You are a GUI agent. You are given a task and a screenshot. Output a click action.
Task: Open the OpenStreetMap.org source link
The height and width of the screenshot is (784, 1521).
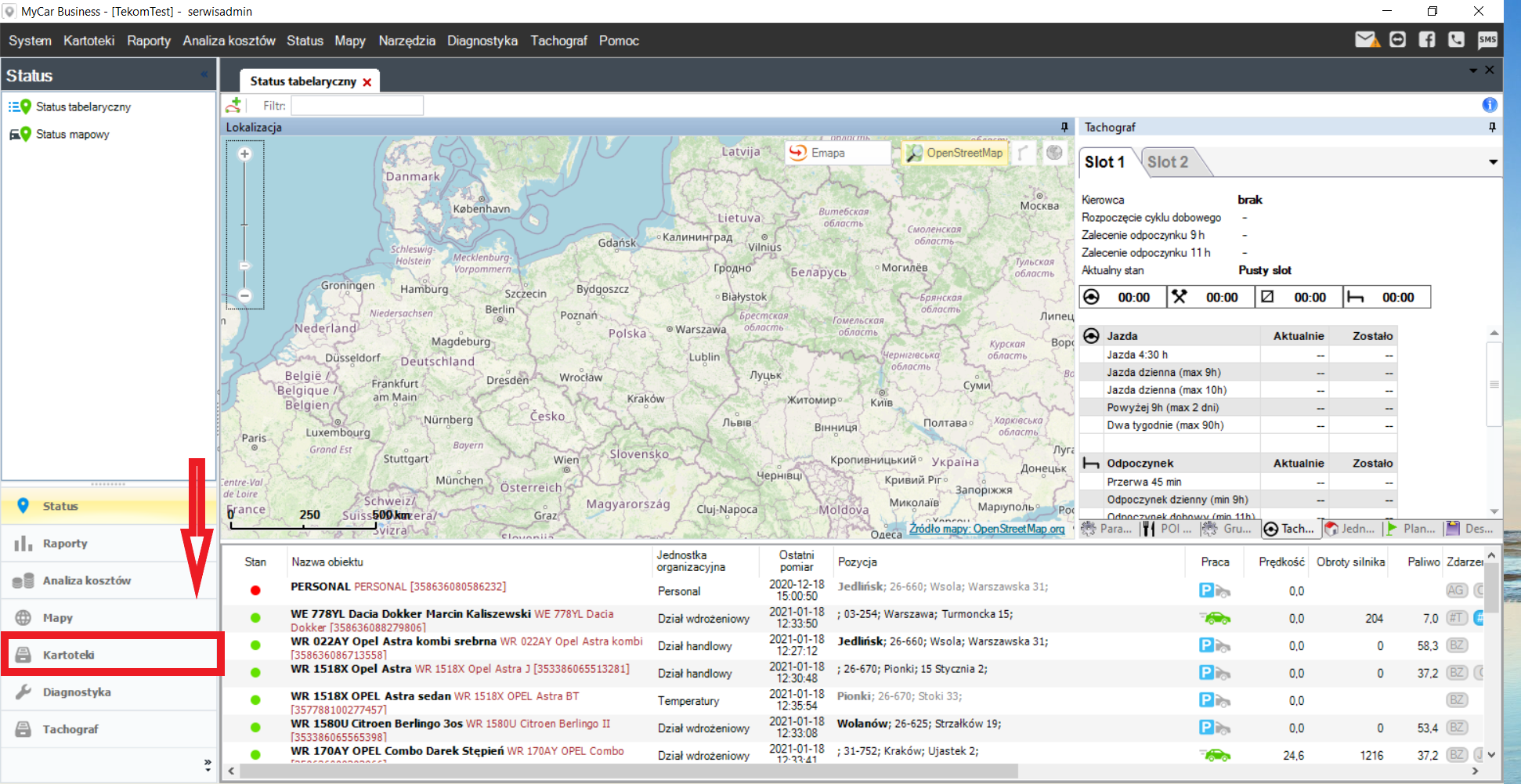[x=987, y=529]
